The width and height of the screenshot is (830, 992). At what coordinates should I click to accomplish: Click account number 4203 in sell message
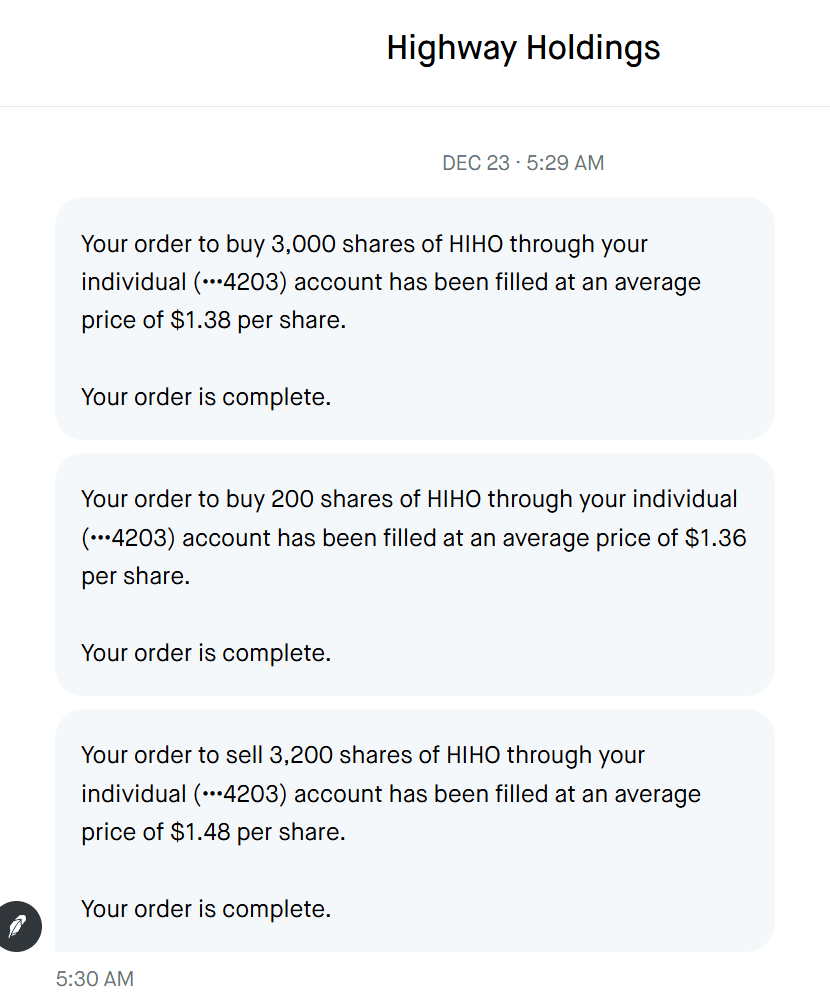tap(247, 794)
